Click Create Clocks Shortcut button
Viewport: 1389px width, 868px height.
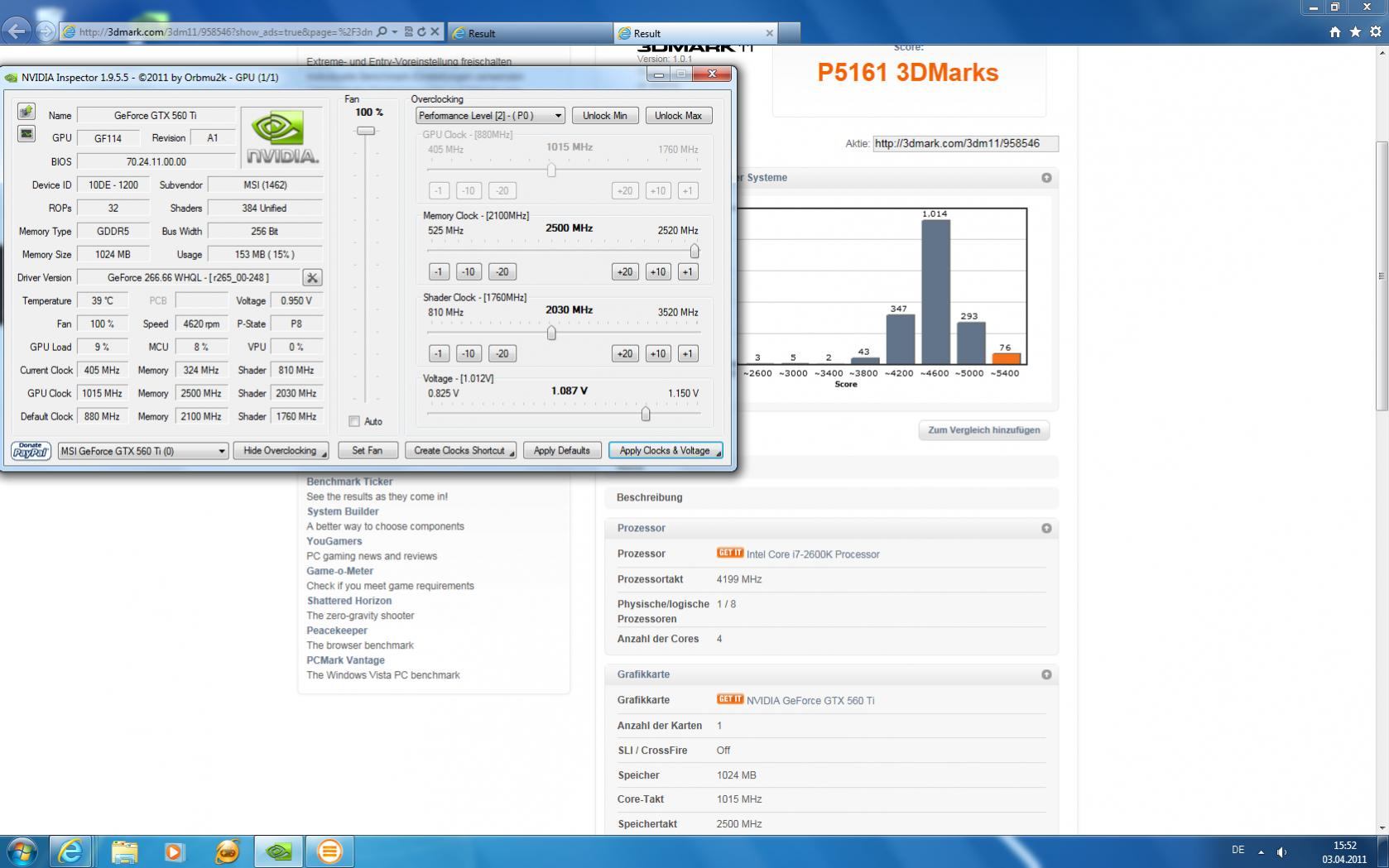click(x=460, y=451)
